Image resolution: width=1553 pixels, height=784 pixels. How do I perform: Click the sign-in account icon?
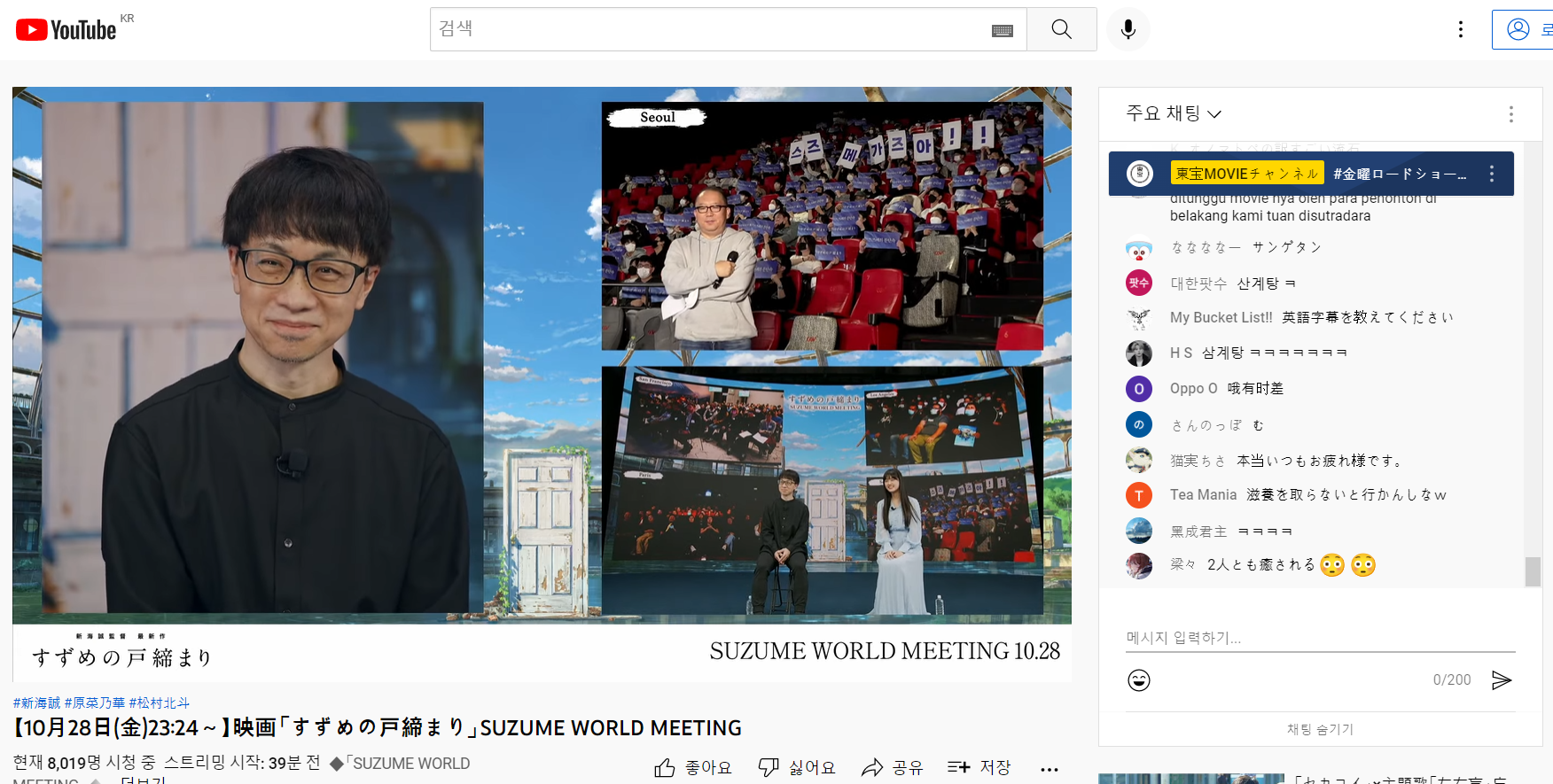point(1518,29)
